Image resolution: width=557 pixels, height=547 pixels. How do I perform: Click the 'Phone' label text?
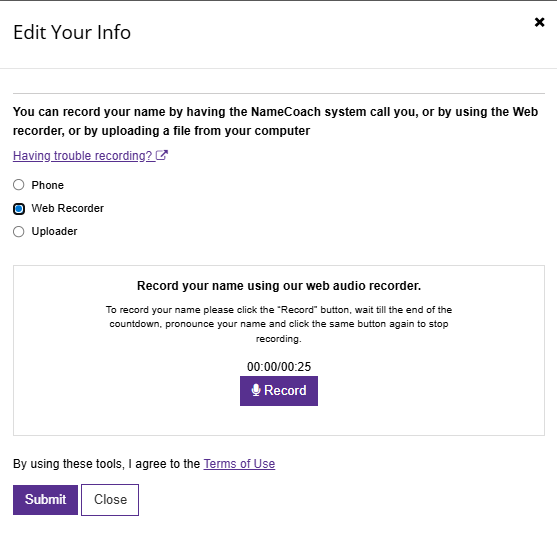(x=48, y=185)
